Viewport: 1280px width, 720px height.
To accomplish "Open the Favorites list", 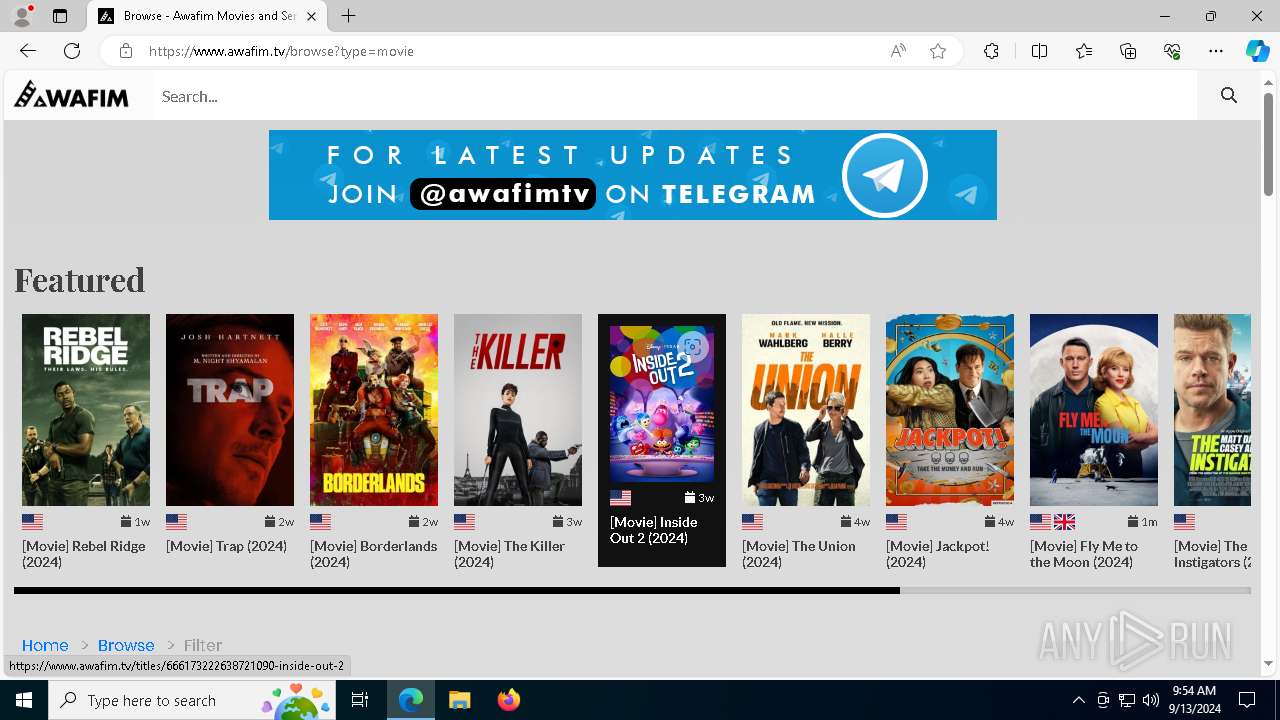I will click(x=1084, y=51).
